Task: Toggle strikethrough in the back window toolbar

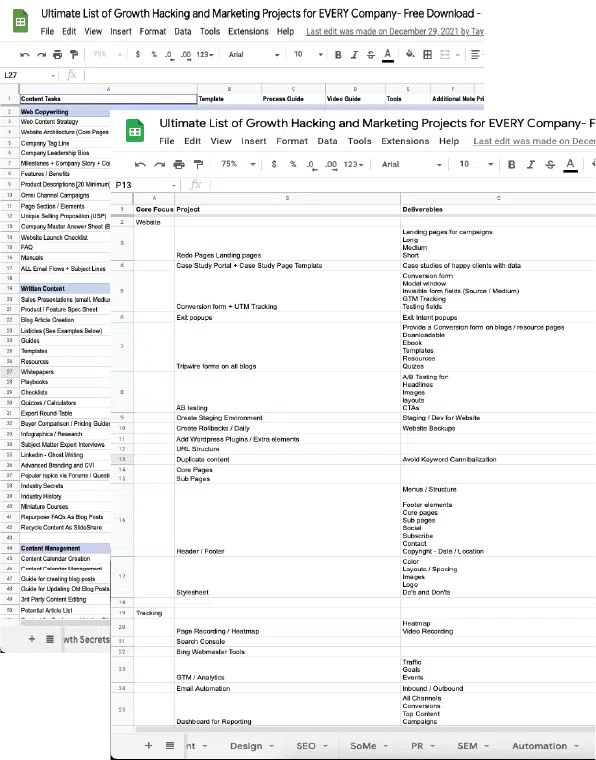Action: point(371,55)
